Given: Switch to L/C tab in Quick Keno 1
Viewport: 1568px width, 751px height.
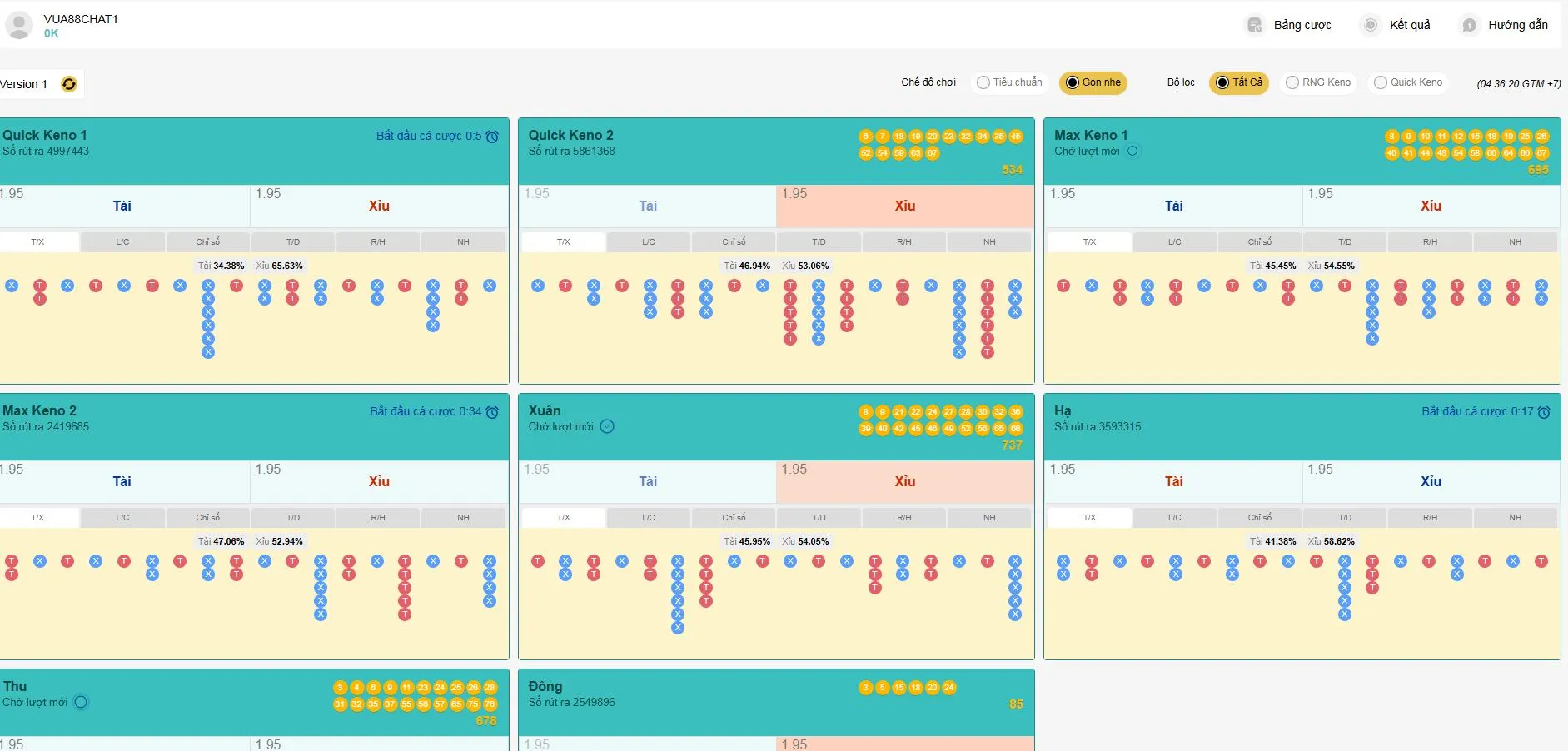Looking at the screenshot, I should (122, 242).
